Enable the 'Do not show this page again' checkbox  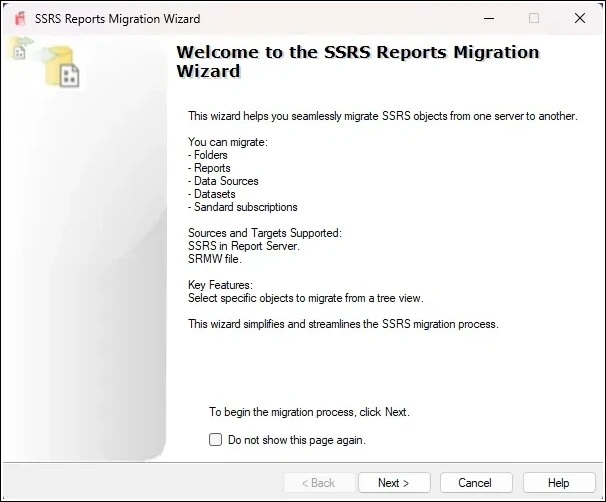(215, 439)
